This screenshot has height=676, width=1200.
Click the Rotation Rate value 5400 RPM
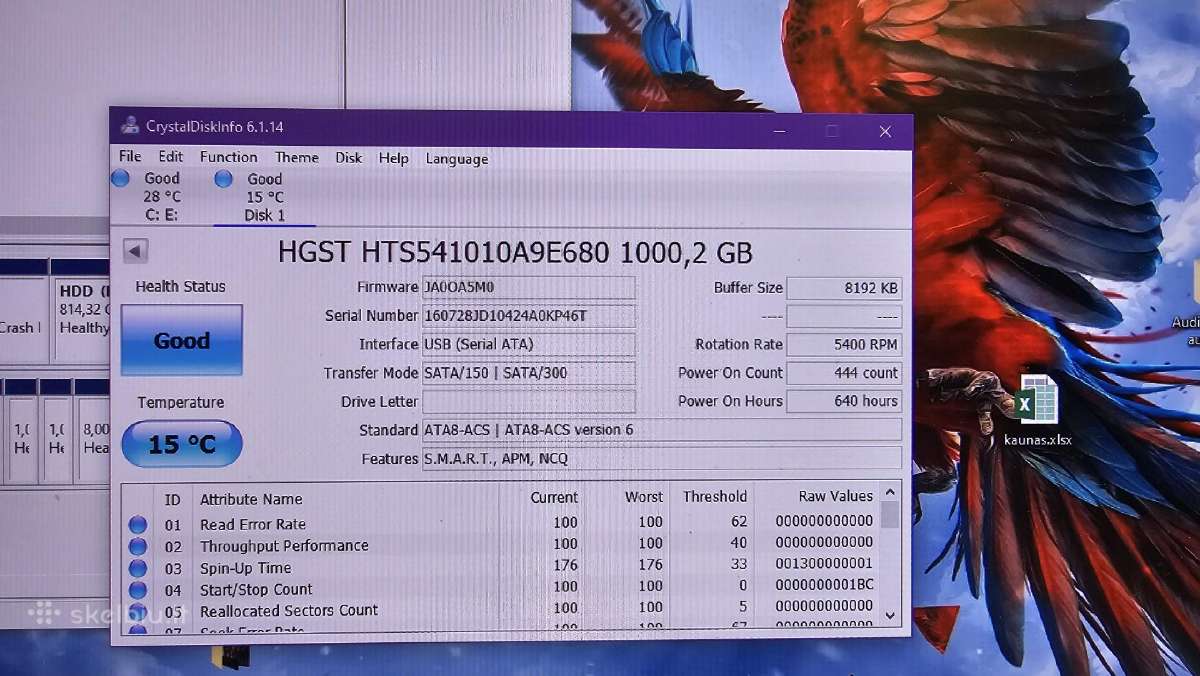844,344
